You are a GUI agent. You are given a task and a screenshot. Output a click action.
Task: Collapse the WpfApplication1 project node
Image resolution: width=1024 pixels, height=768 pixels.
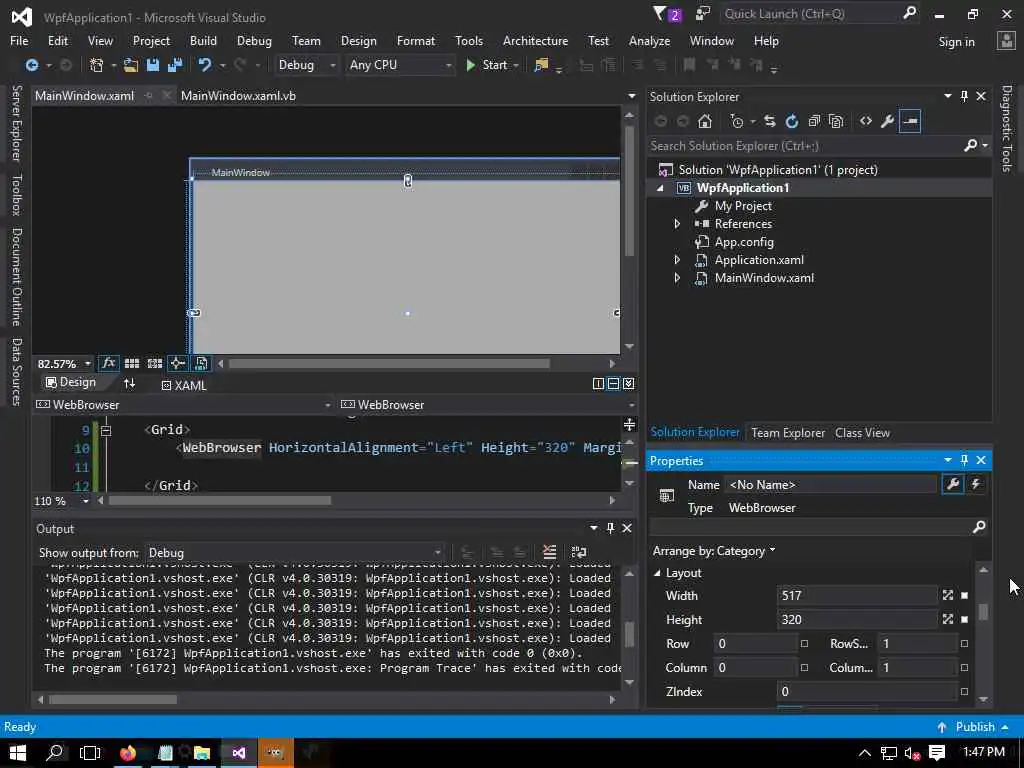[660, 188]
